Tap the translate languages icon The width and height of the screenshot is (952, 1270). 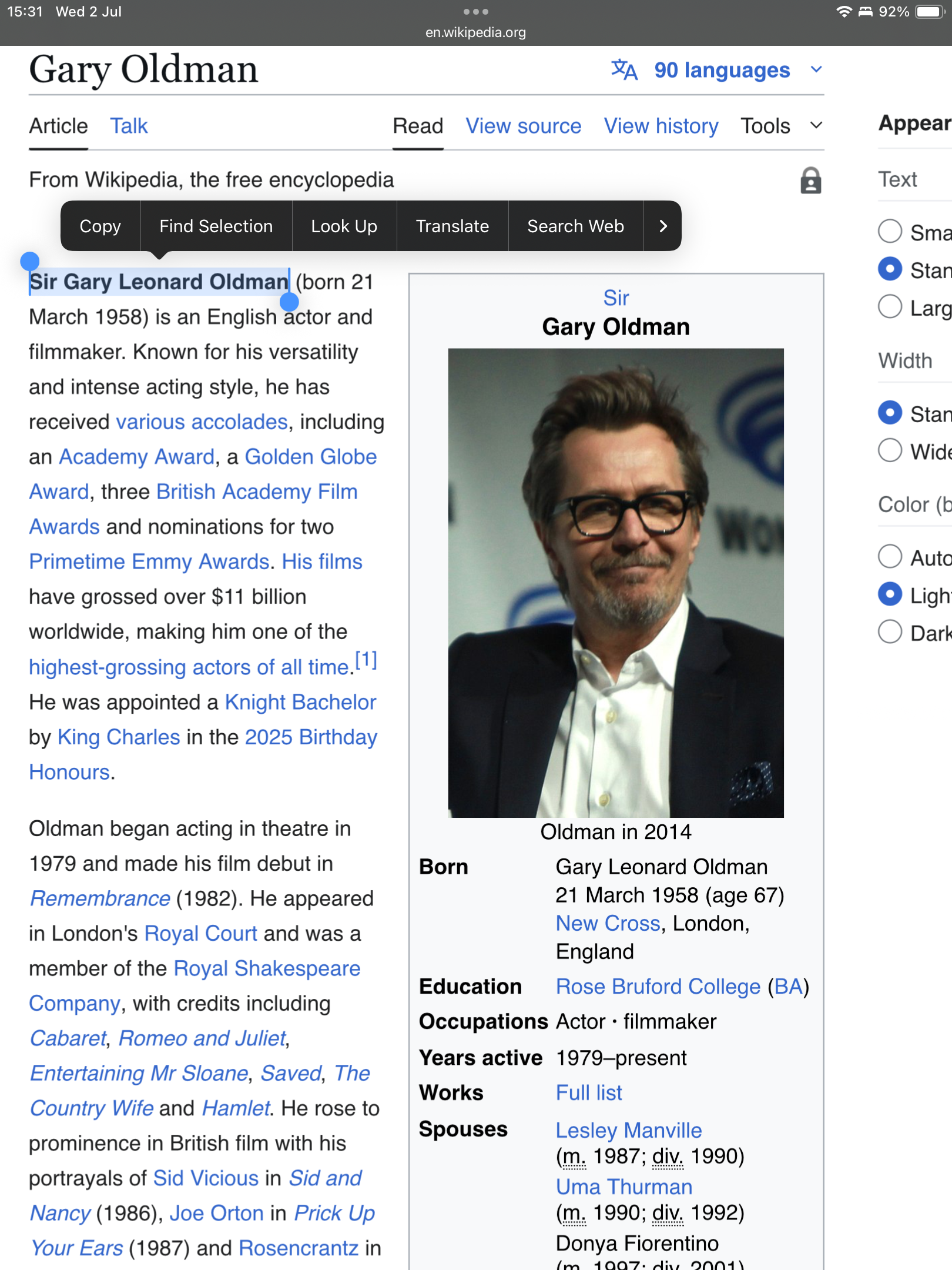tap(624, 70)
